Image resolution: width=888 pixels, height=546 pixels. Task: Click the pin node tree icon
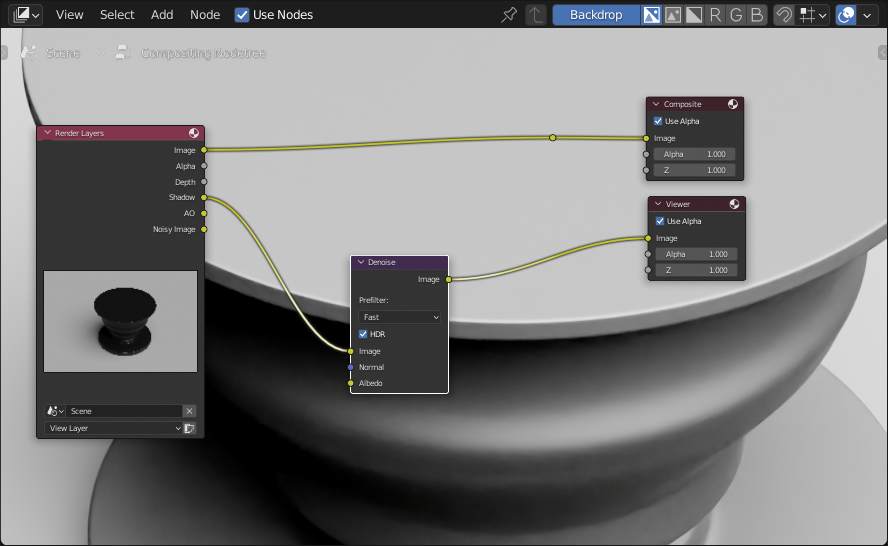click(509, 15)
